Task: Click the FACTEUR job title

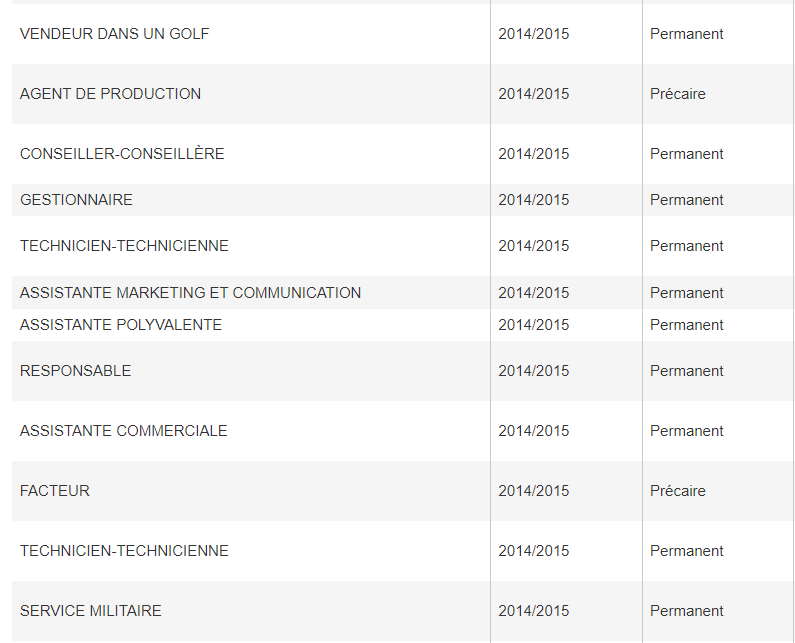Action: (55, 491)
